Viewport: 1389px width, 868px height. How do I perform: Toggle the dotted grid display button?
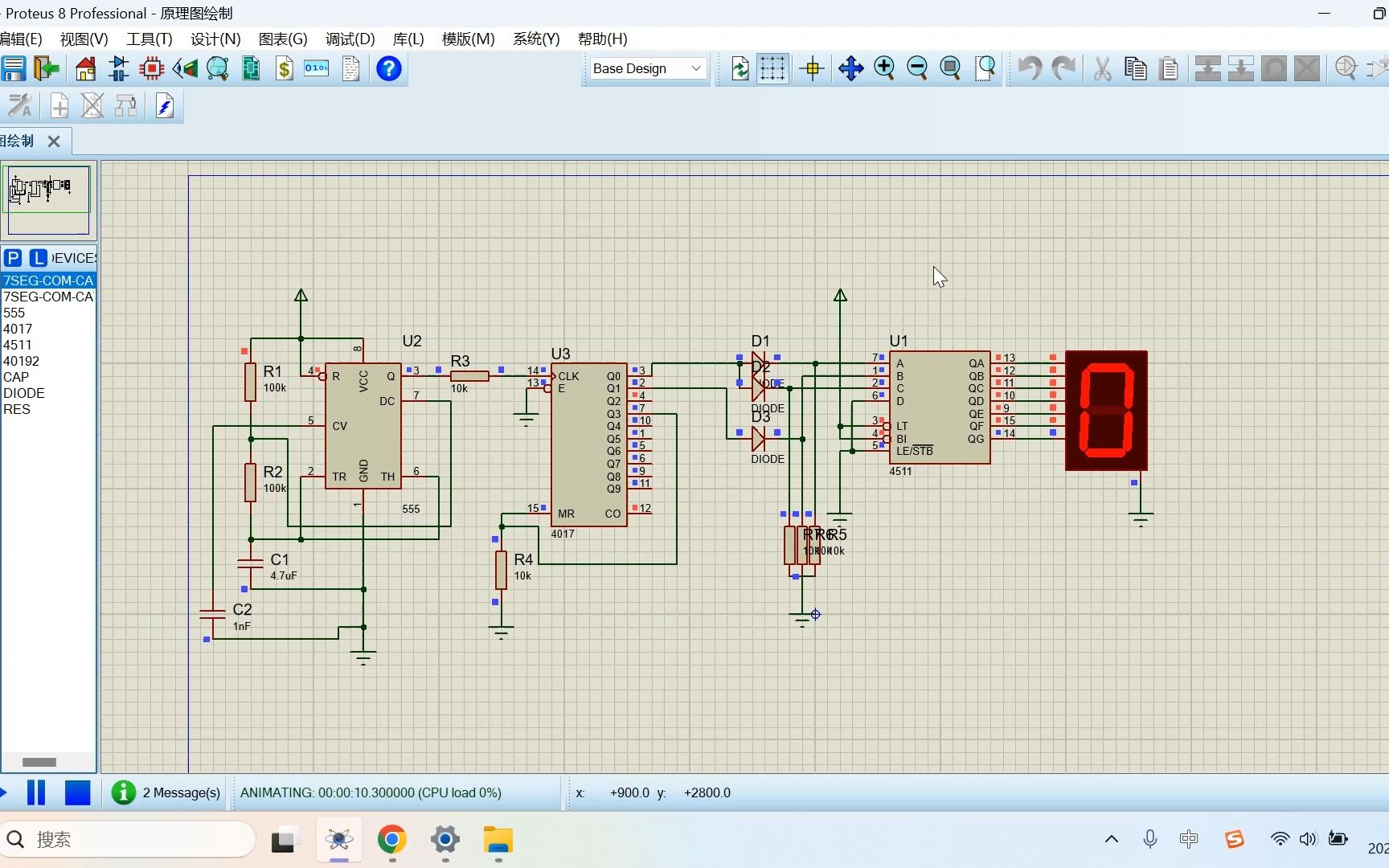point(772,68)
